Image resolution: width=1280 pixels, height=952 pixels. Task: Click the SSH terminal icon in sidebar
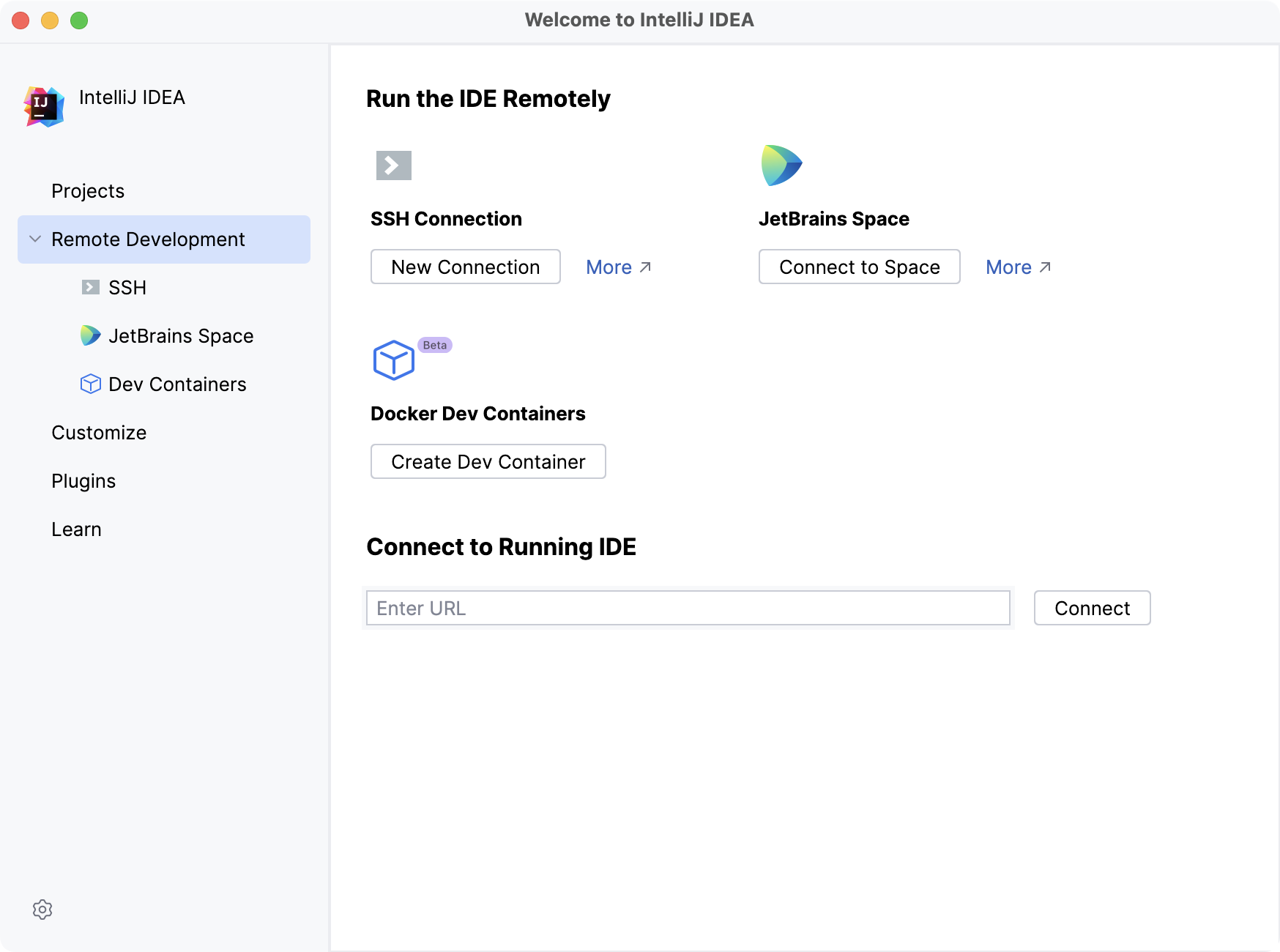click(90, 287)
